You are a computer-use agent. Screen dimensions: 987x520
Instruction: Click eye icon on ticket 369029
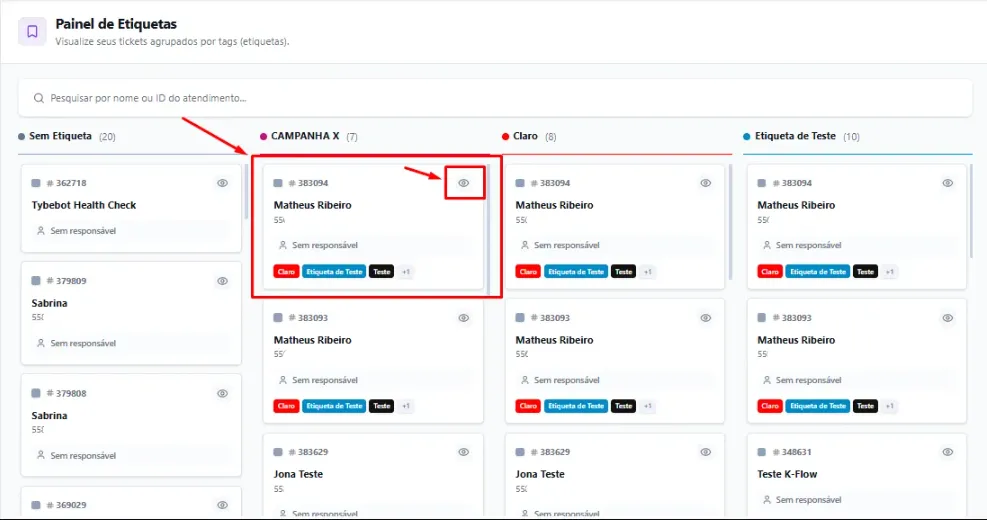(222, 505)
